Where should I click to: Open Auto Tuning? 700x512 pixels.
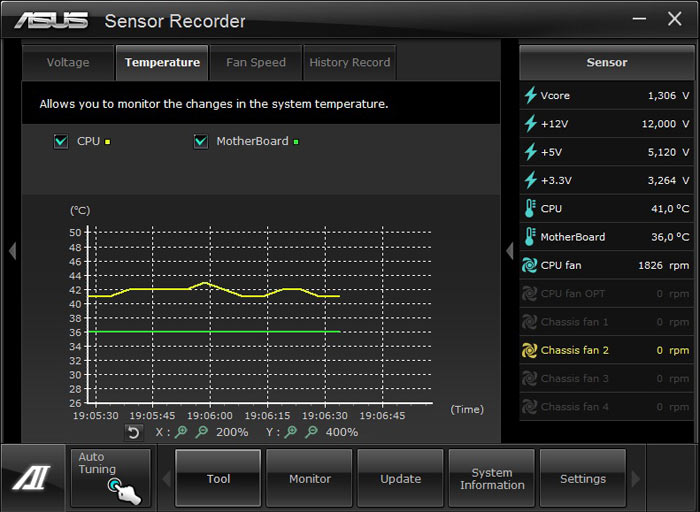110,478
